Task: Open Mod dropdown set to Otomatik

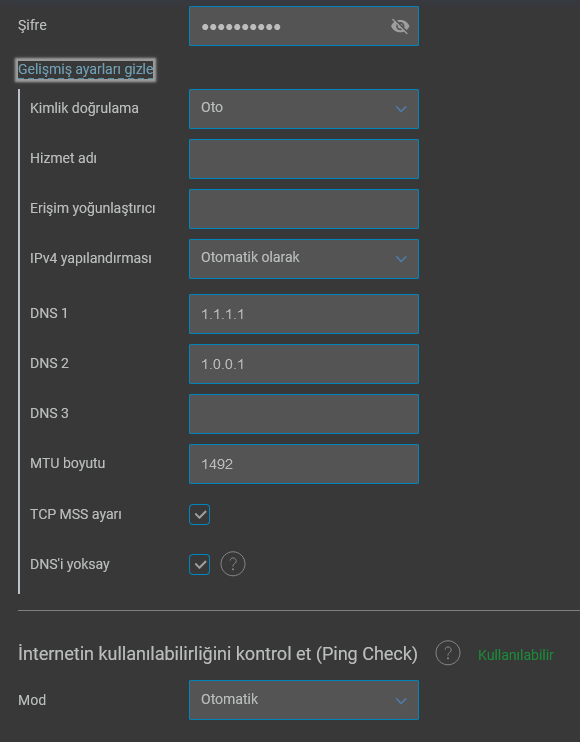Action: pos(304,700)
